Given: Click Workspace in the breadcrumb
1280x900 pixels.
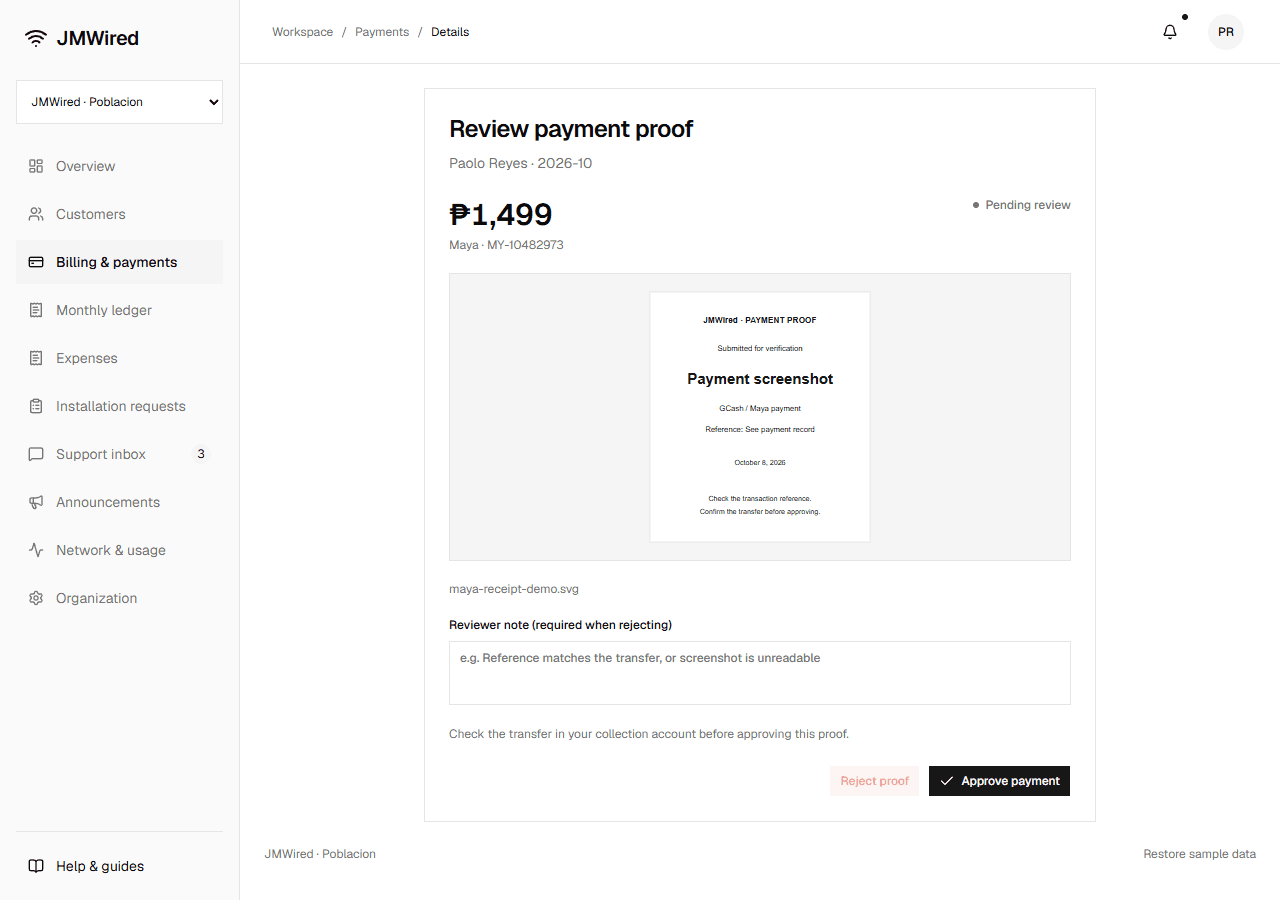Looking at the screenshot, I should (303, 32).
